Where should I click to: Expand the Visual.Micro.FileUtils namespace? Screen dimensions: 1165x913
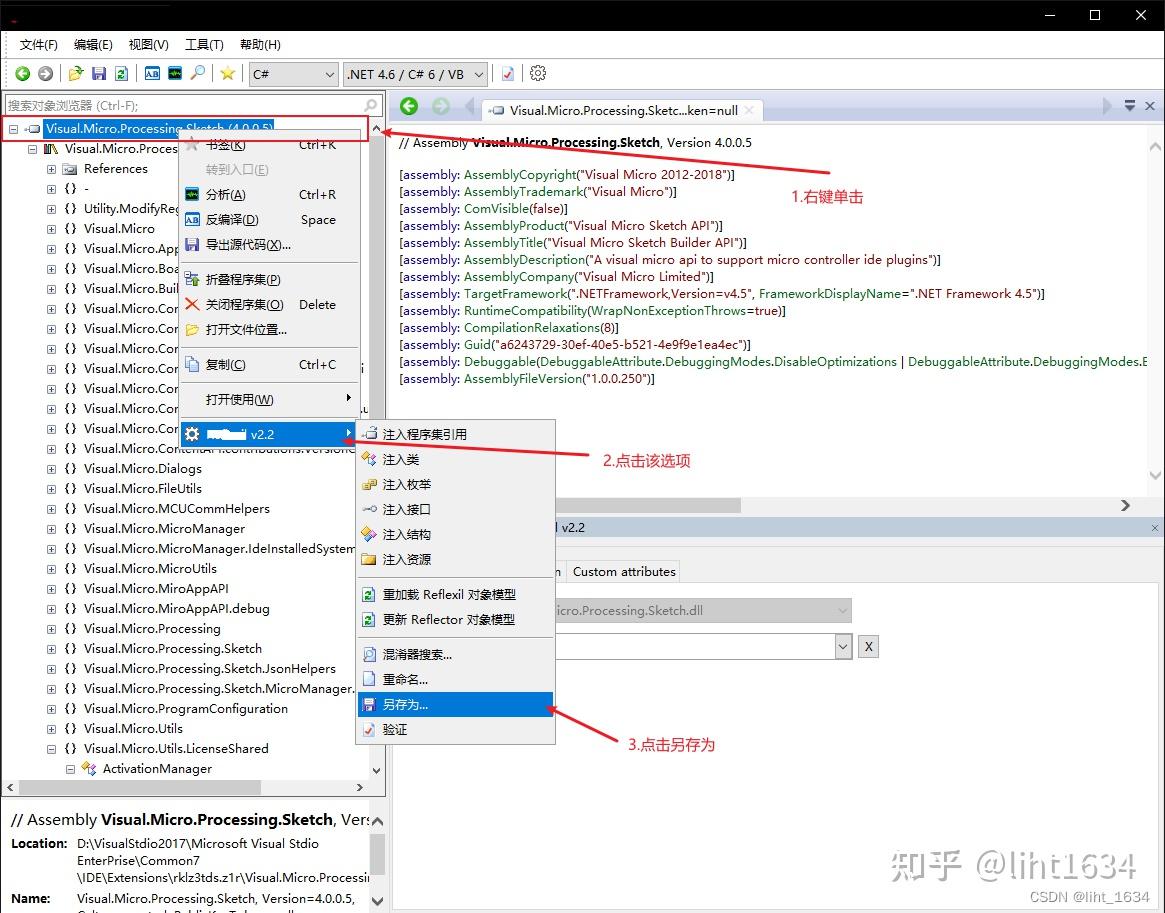click(51, 490)
